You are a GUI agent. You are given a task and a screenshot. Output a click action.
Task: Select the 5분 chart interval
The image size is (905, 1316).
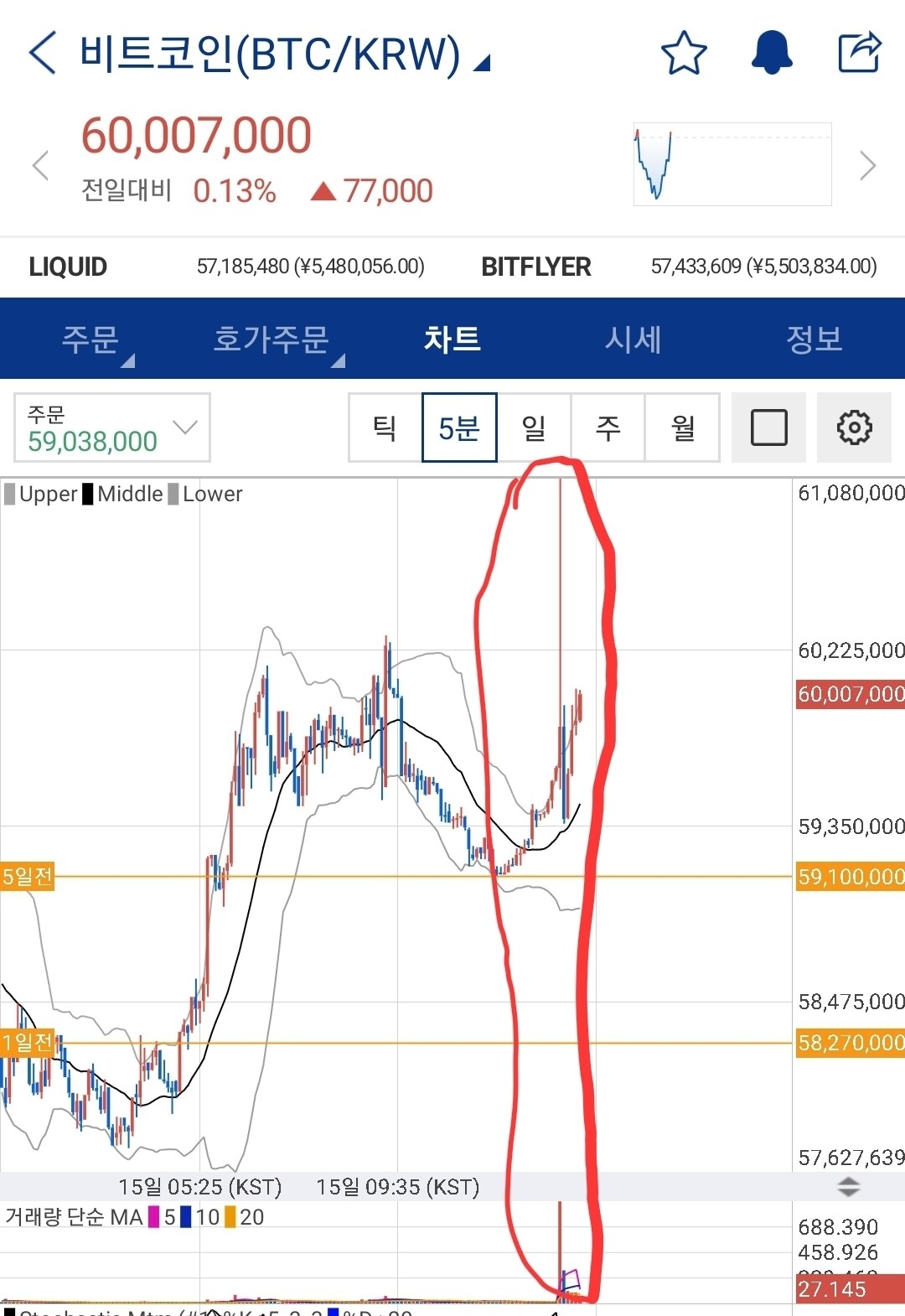pos(459,427)
